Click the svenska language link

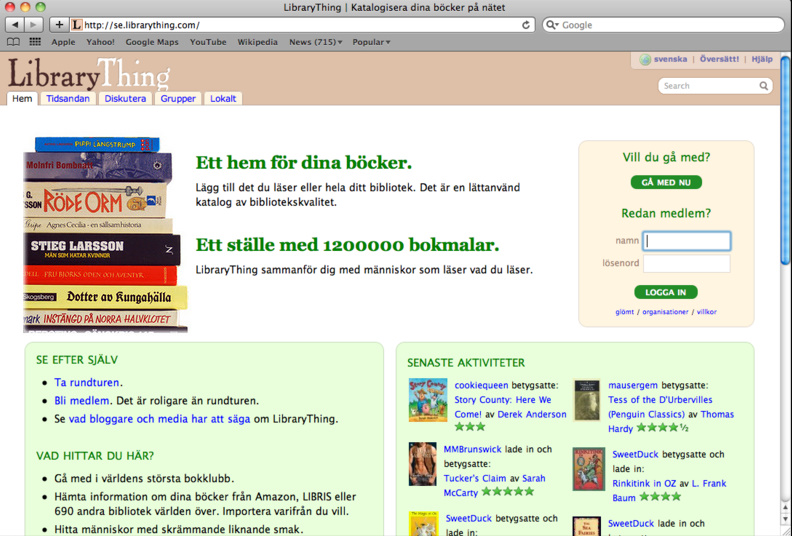(x=670, y=59)
